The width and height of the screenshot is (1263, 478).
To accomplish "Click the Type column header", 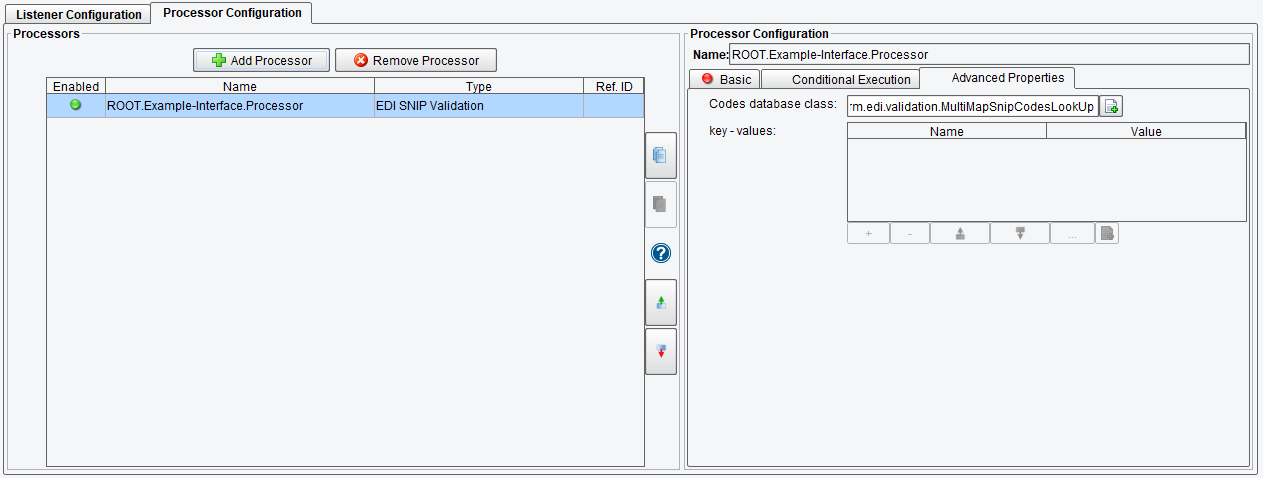I will [x=479, y=86].
